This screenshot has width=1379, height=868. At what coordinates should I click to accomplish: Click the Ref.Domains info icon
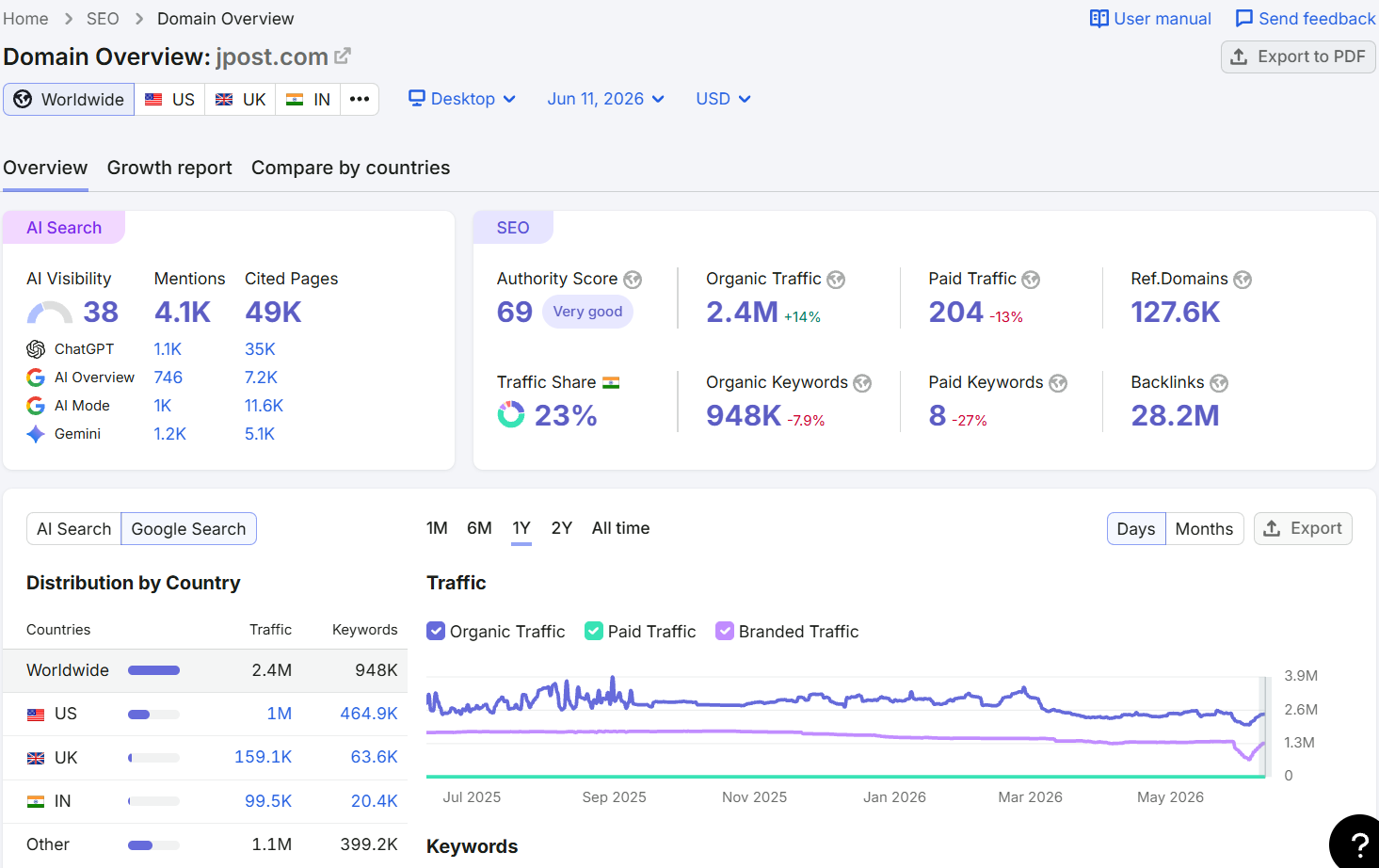[x=1243, y=280]
